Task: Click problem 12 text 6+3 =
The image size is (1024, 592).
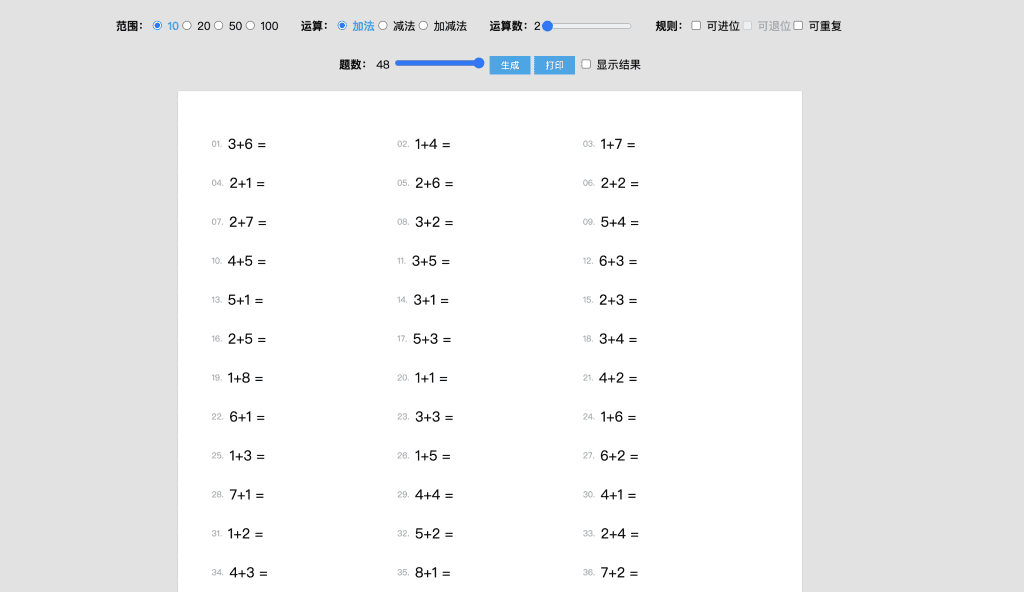Action: point(618,261)
